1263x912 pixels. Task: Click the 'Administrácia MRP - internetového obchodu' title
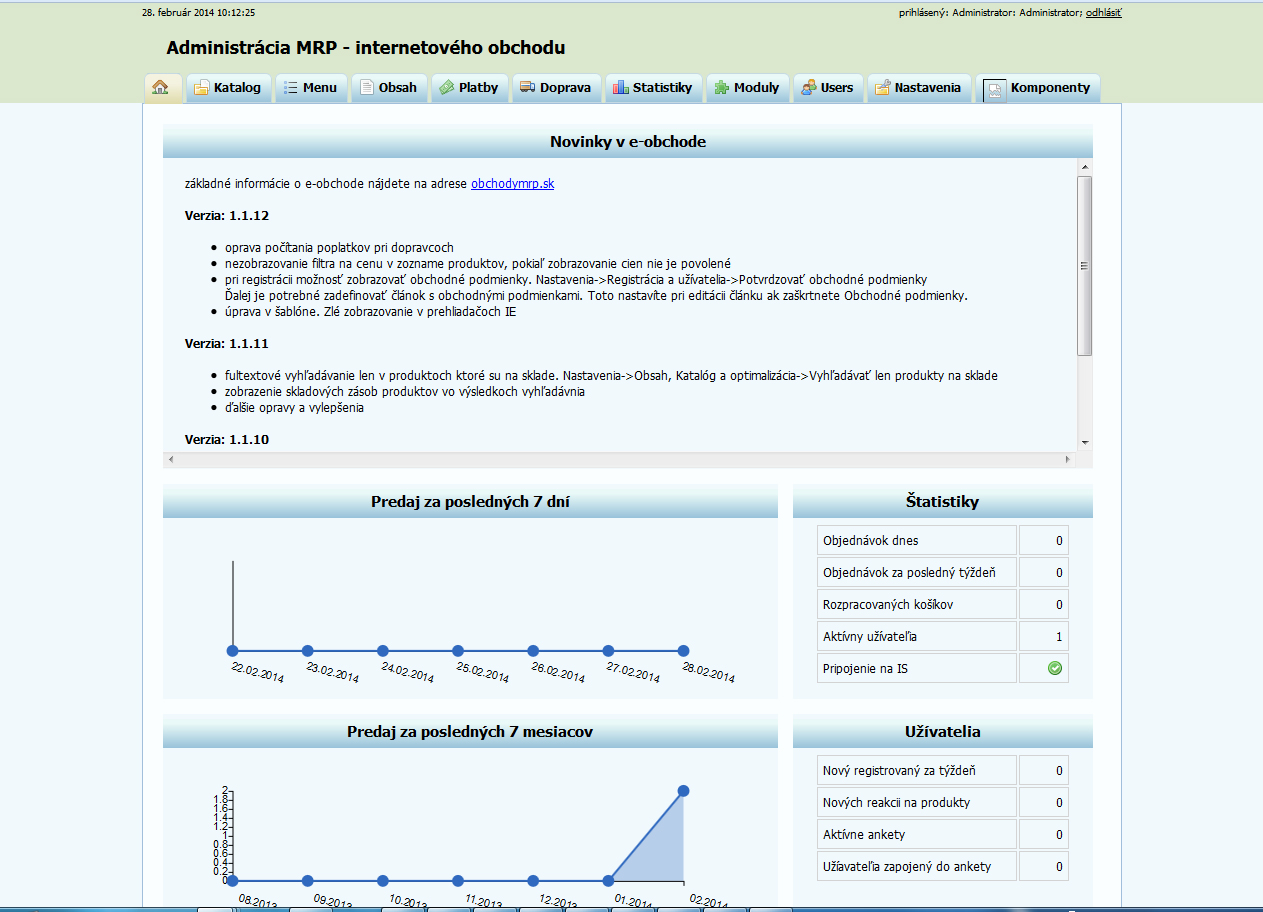[366, 48]
